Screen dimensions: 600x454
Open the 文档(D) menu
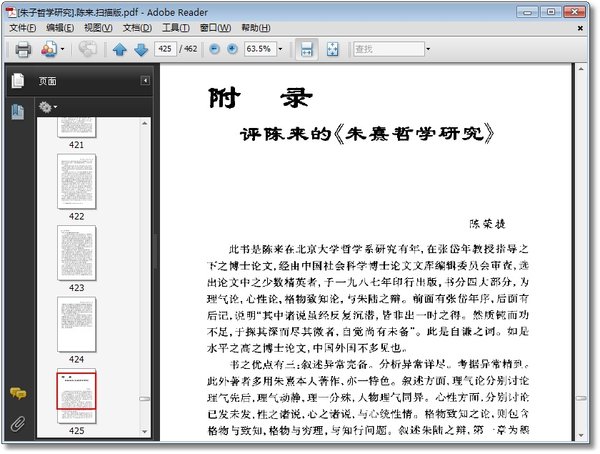coord(137,28)
